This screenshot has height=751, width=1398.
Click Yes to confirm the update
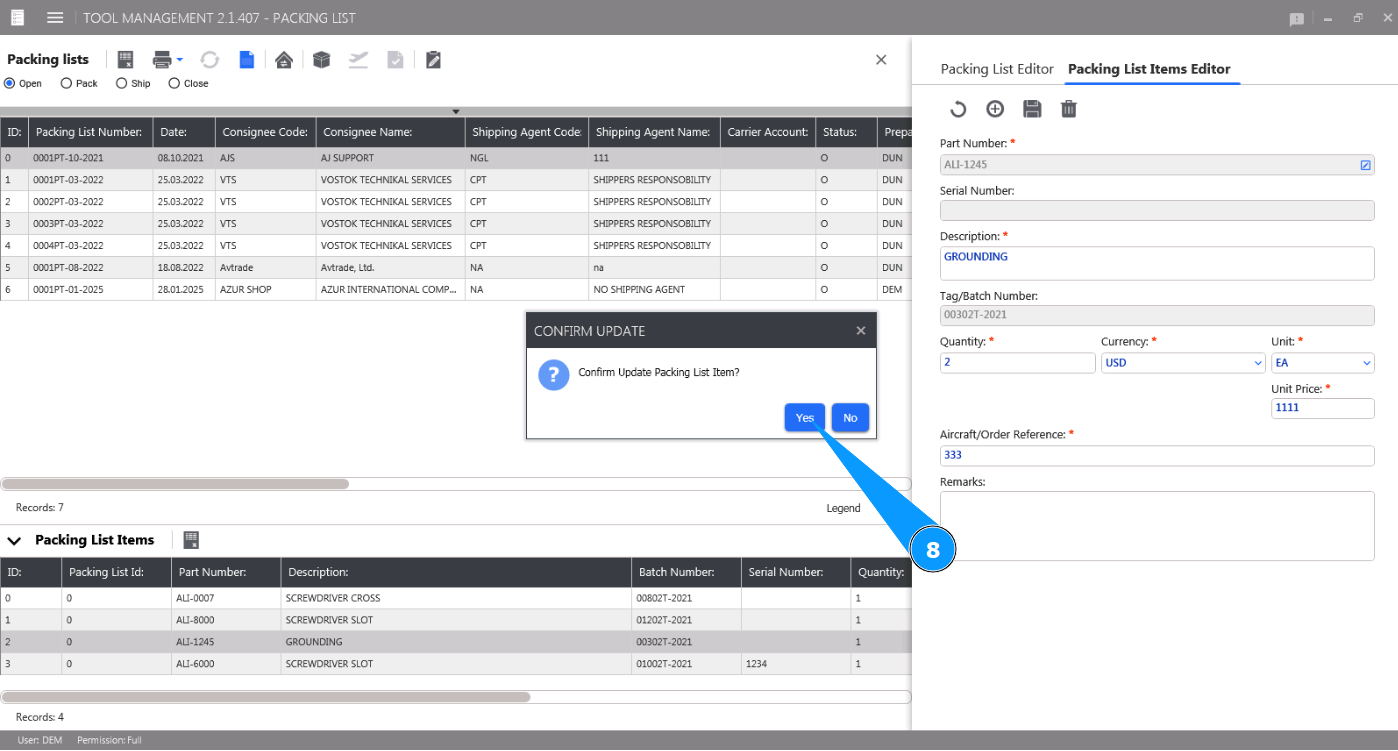click(x=804, y=418)
